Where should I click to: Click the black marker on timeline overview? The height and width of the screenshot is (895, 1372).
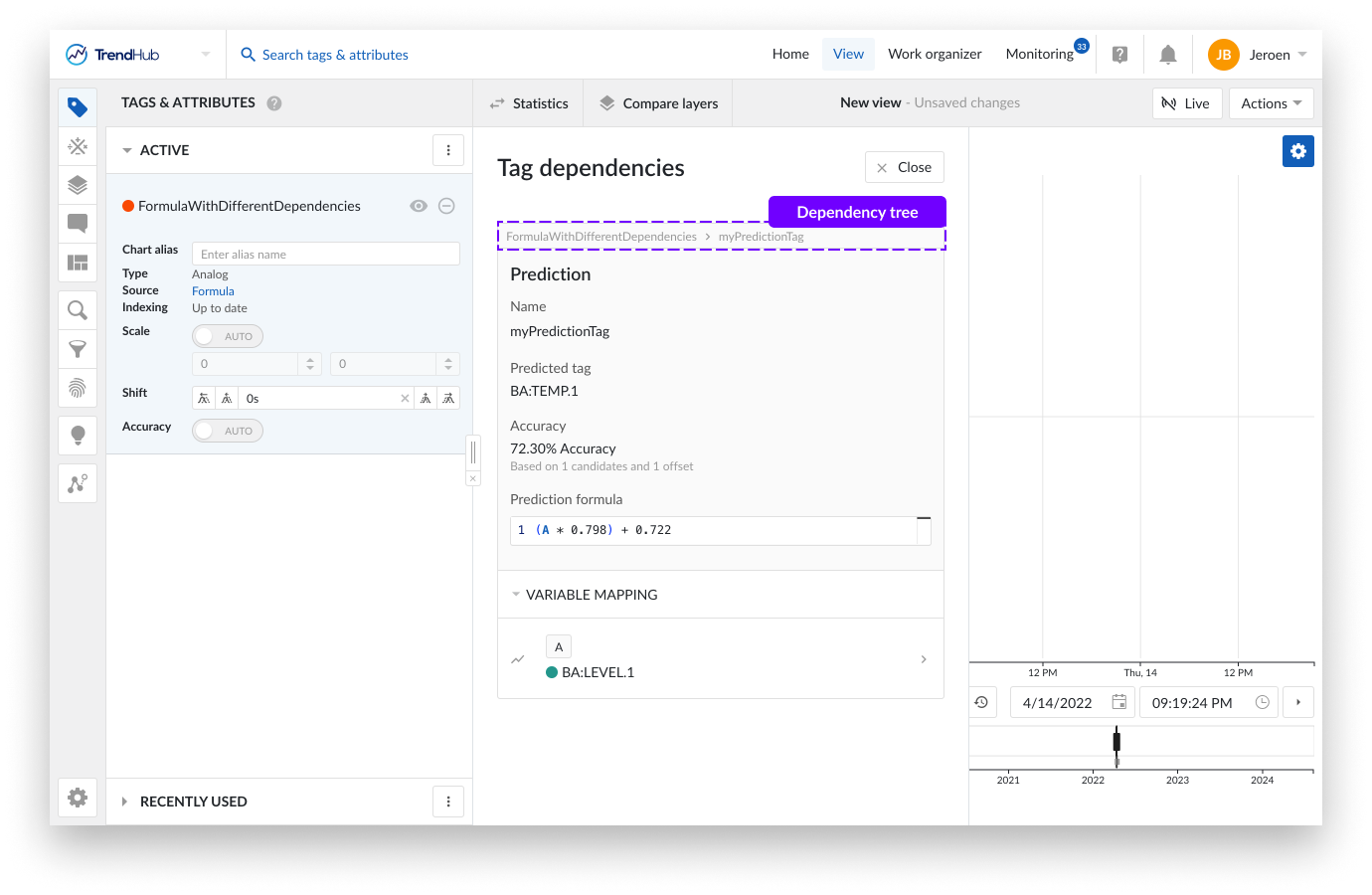pyautogui.click(x=1116, y=742)
